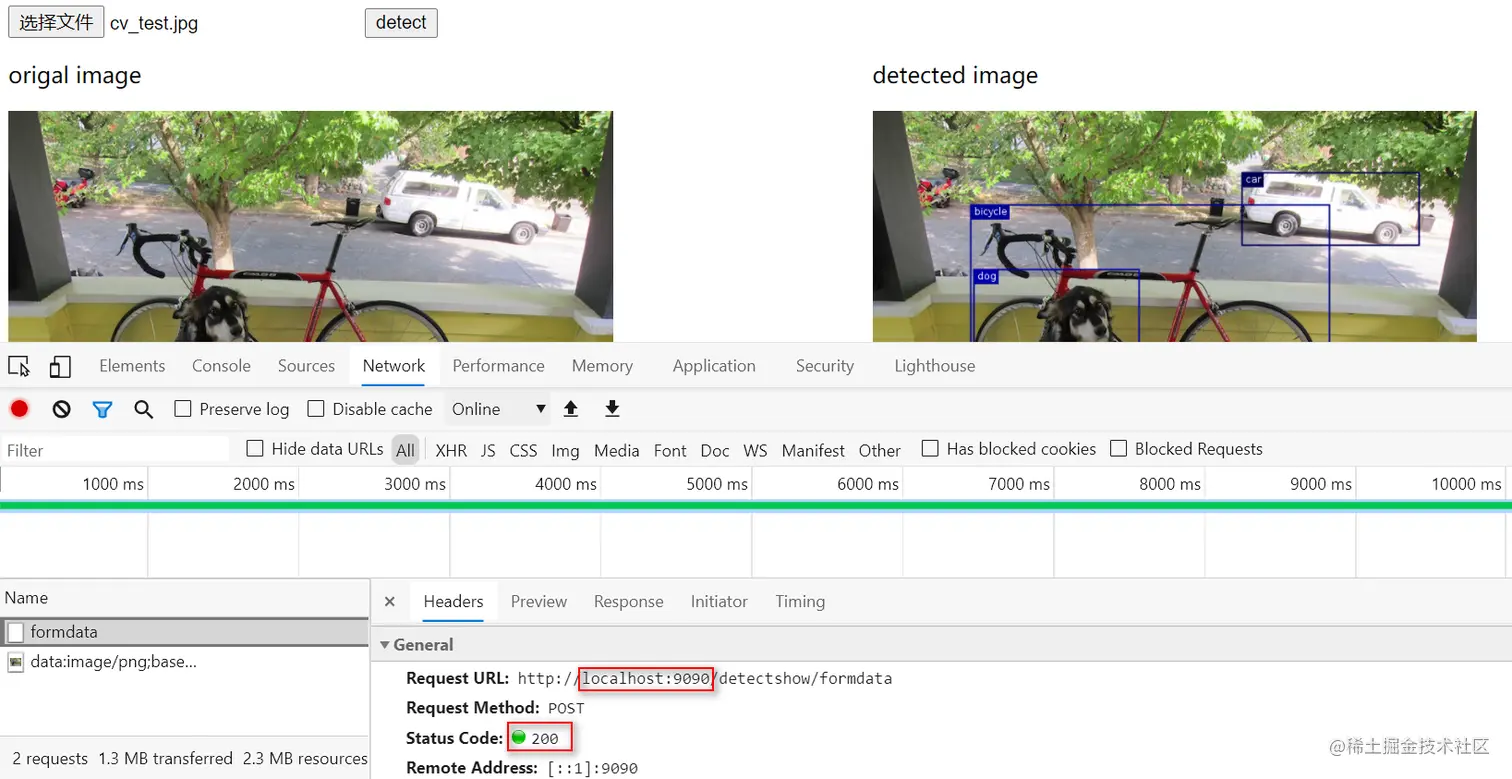The image size is (1512, 779).
Task: Select the All filter type
Action: tap(405, 450)
